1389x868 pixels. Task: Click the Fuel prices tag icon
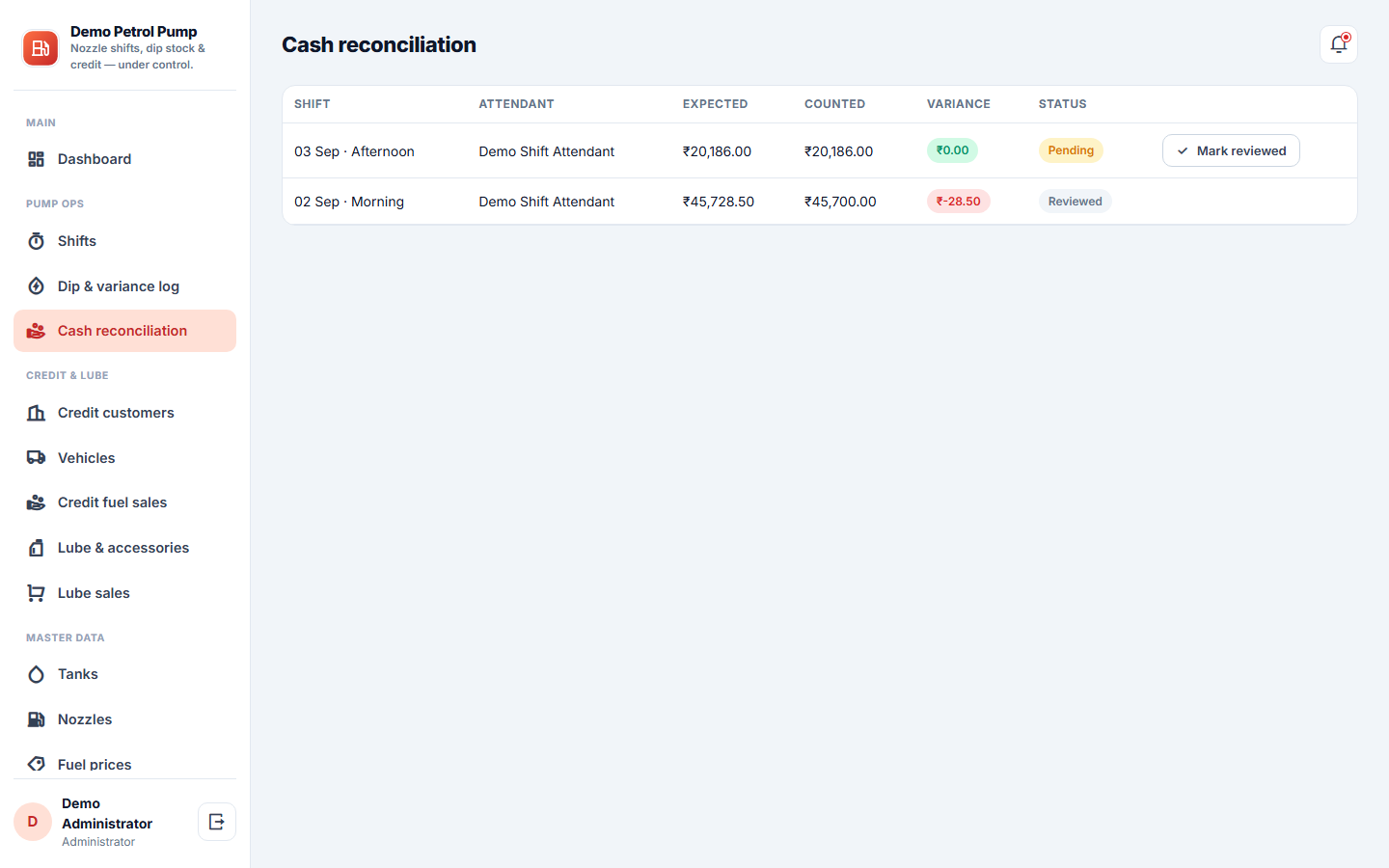tap(37, 764)
